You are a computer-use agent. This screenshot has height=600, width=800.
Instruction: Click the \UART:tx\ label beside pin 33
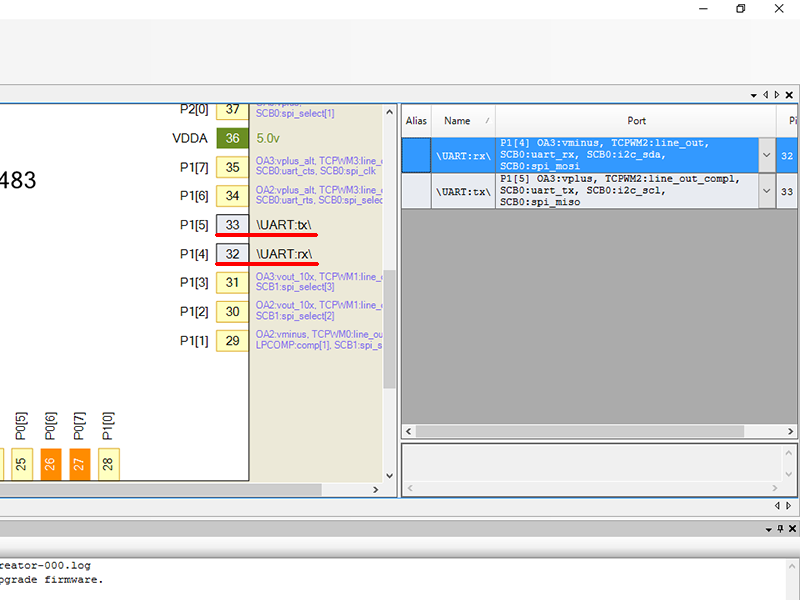point(284,225)
